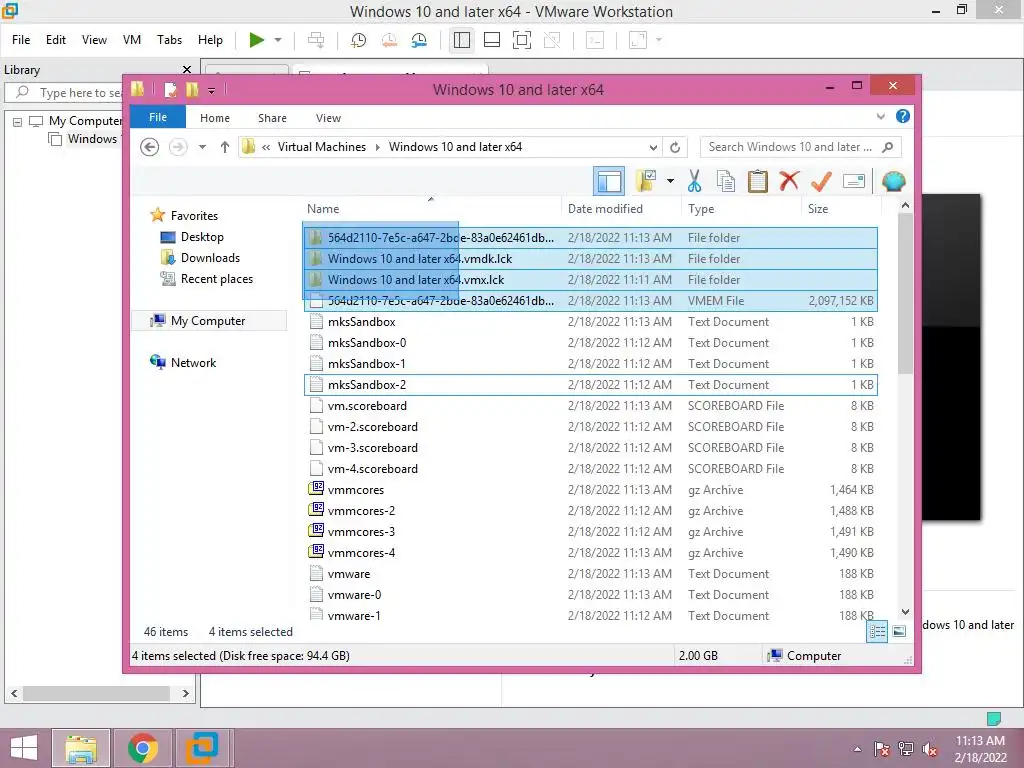Sort files by the Size column

coord(841,209)
